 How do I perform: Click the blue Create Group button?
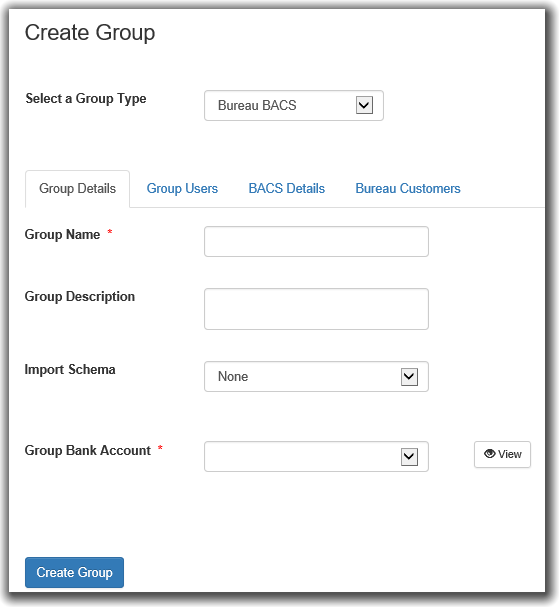click(x=74, y=572)
